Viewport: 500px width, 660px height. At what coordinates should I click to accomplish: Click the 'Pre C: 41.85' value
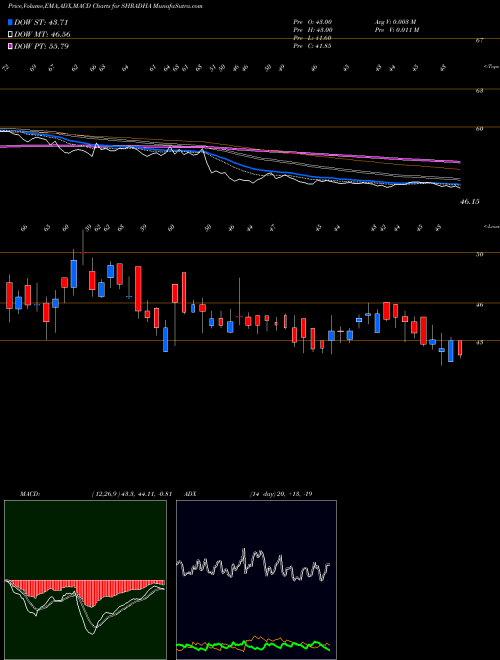pyautogui.click(x=313, y=46)
